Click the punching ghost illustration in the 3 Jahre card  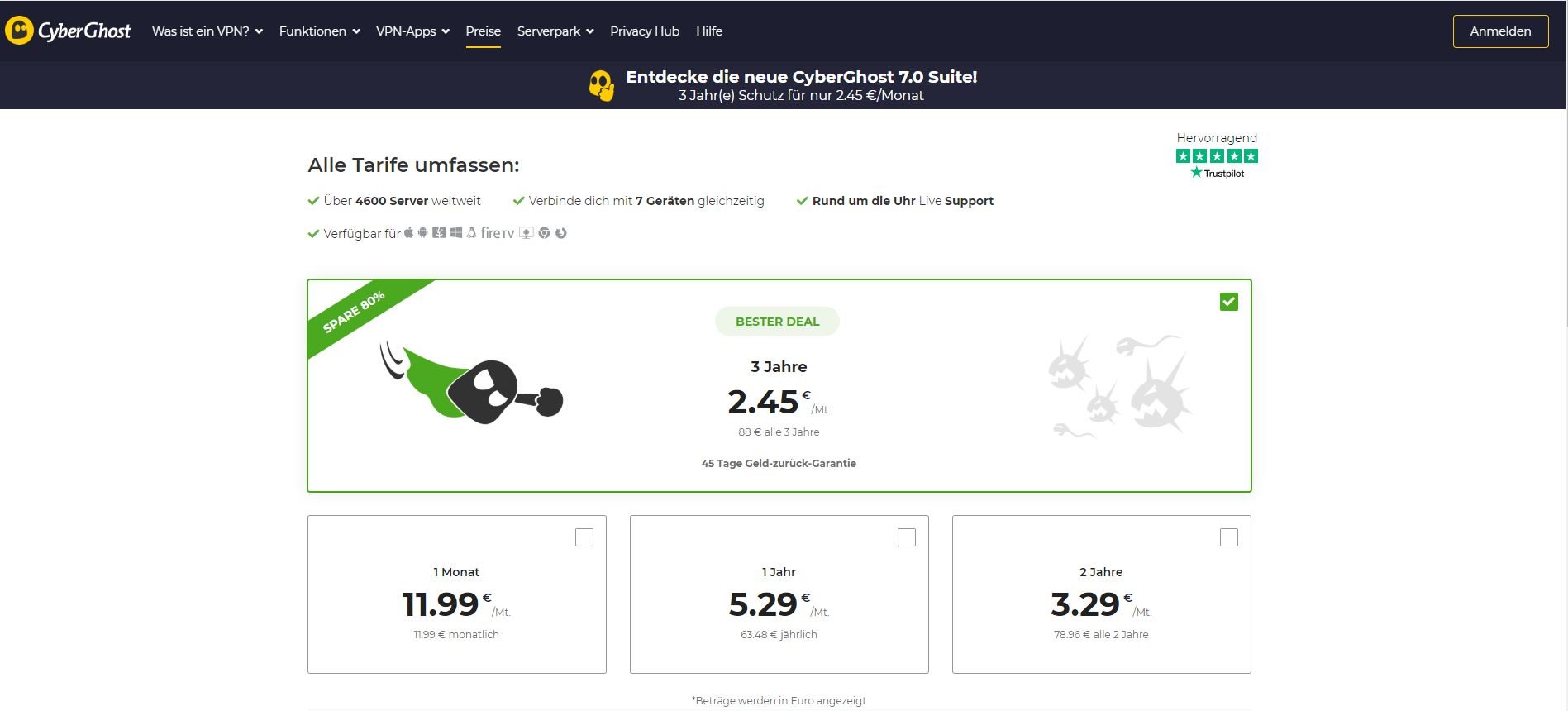click(x=471, y=383)
